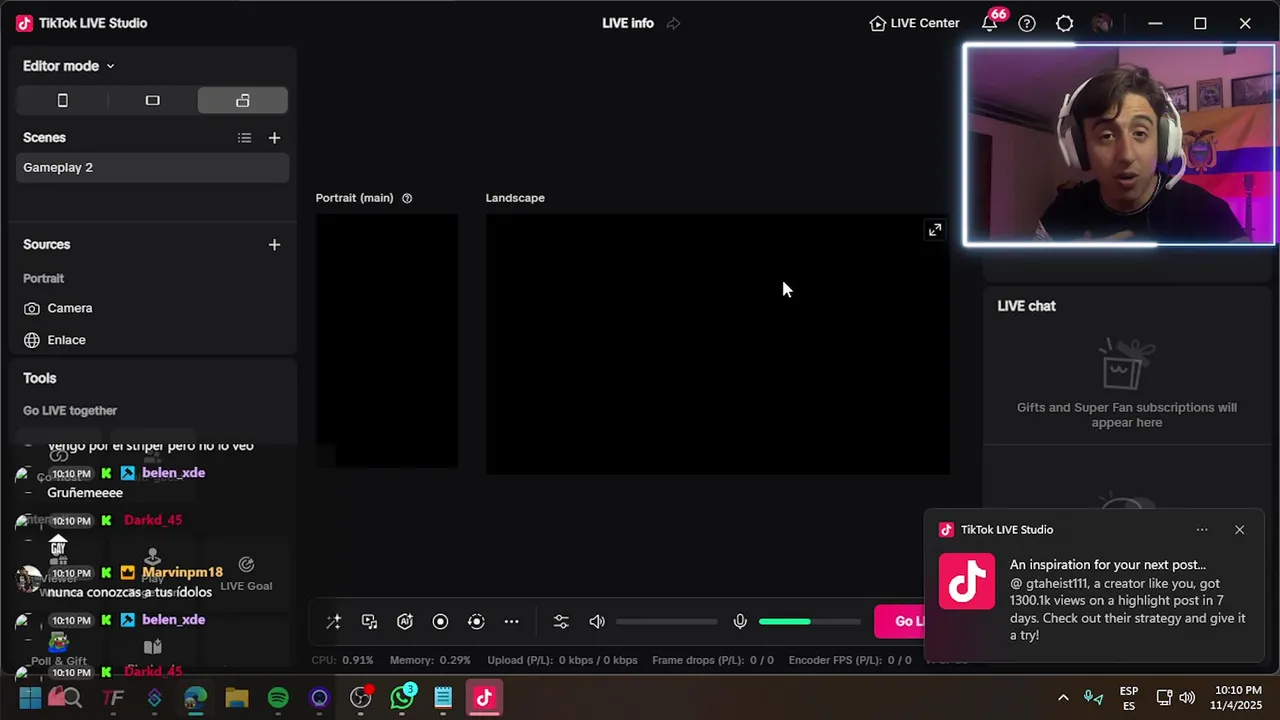Mute the speaker output
Viewport: 1280px width, 720px height.
tap(597, 622)
